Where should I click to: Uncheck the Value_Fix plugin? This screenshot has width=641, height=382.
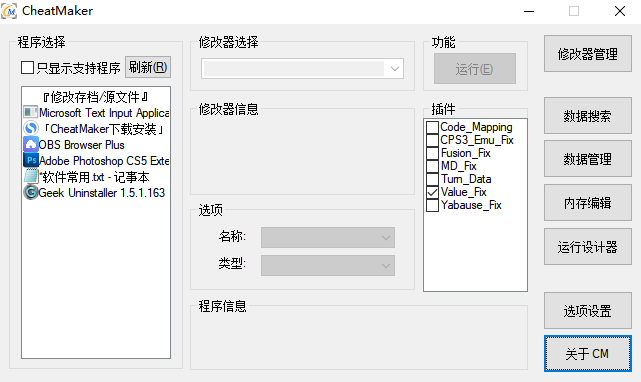coord(432,192)
